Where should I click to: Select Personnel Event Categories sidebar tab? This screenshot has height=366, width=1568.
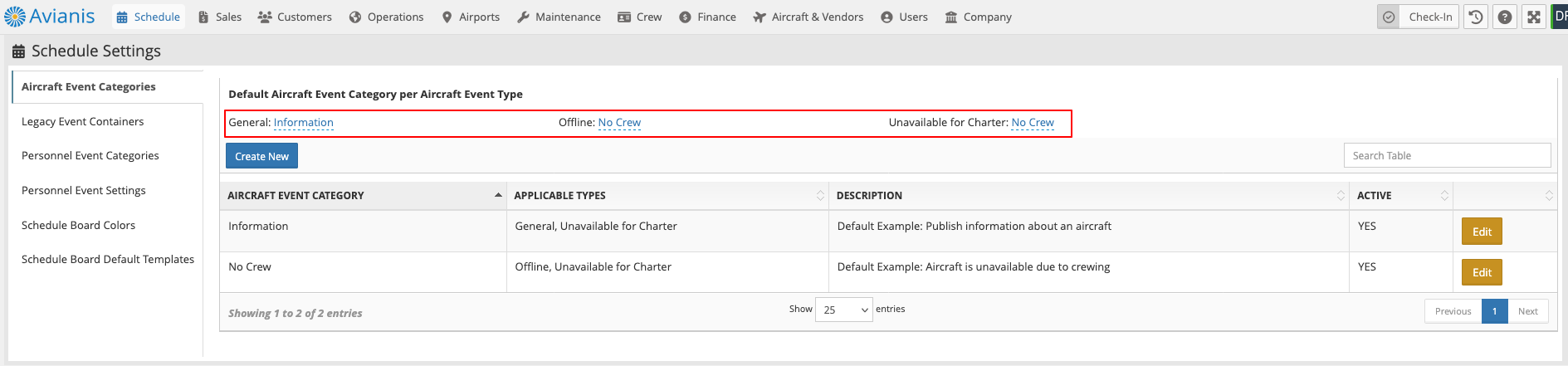point(90,155)
